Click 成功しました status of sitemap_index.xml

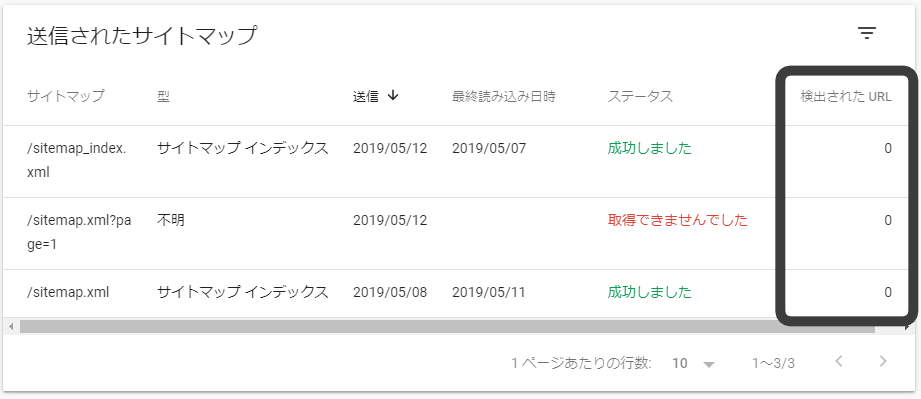[650, 149]
